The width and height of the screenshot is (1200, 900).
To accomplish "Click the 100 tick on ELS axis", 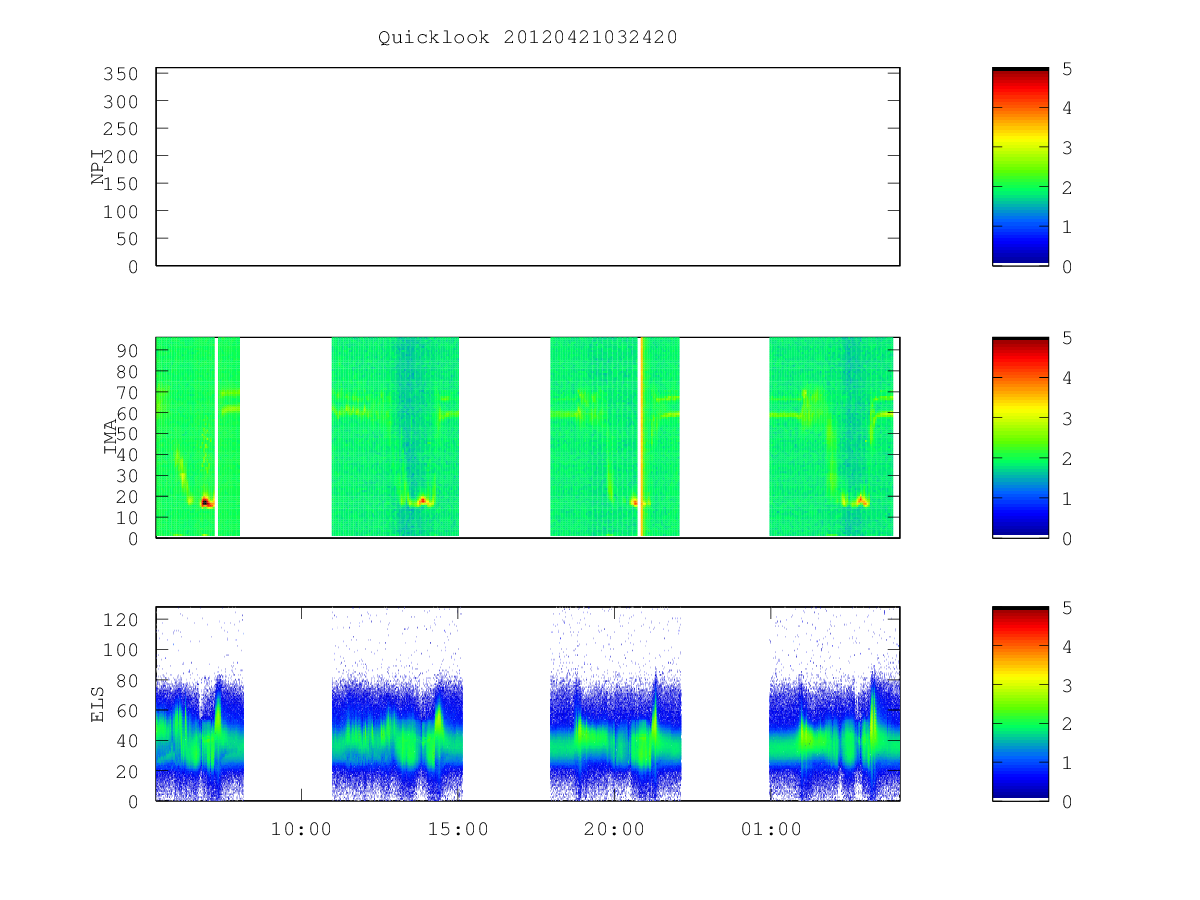I will [119, 650].
